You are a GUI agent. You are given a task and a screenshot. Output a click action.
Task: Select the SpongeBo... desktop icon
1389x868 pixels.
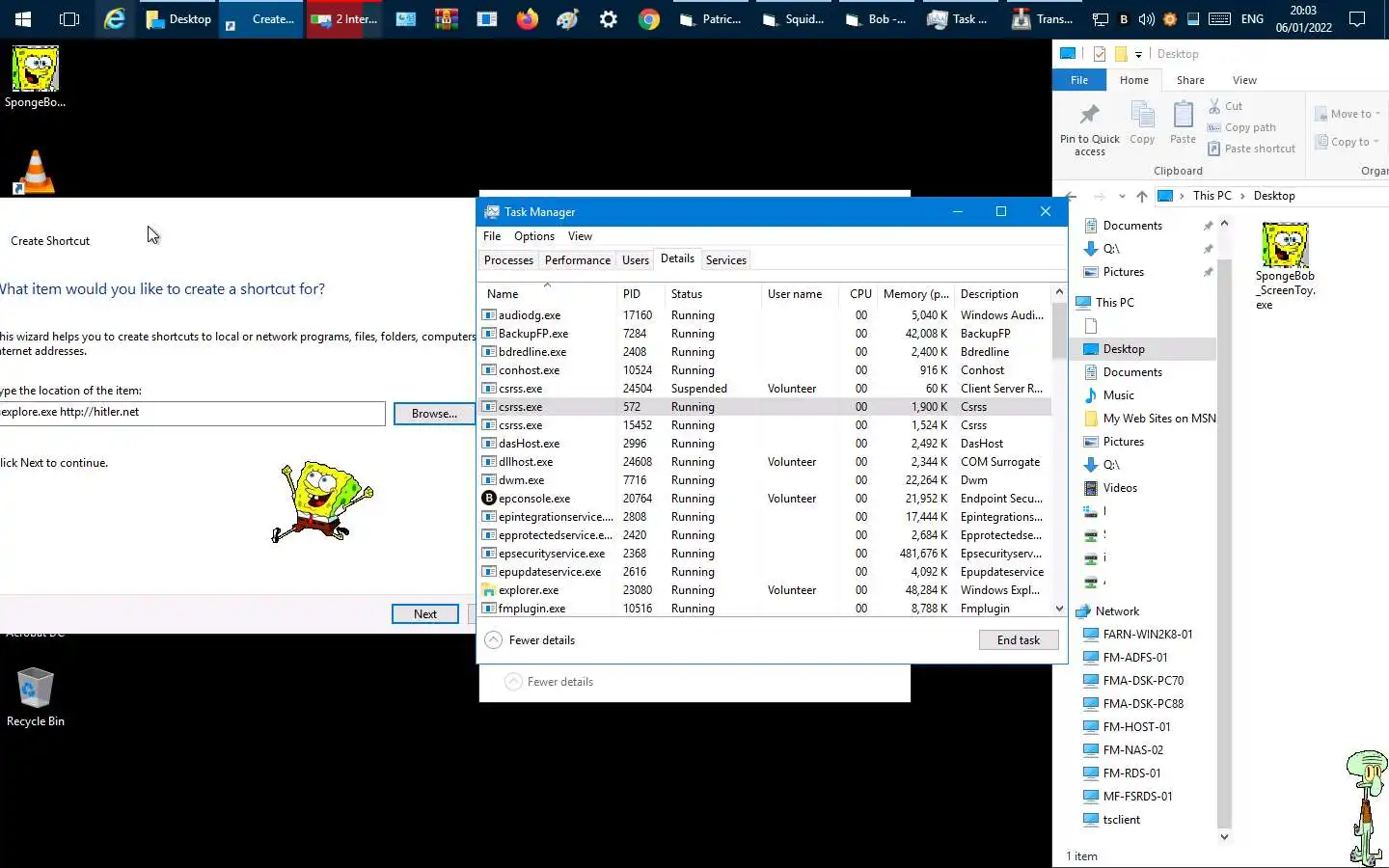point(36,77)
